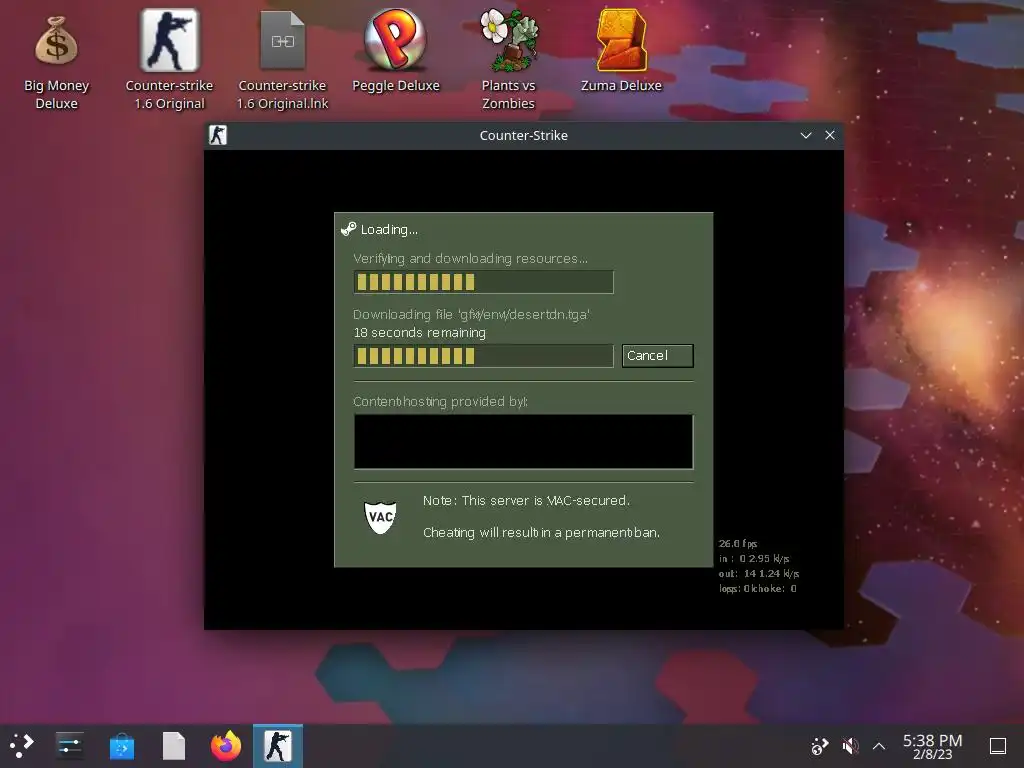Switch to Counter-Strike taskbar entry

[278, 746]
